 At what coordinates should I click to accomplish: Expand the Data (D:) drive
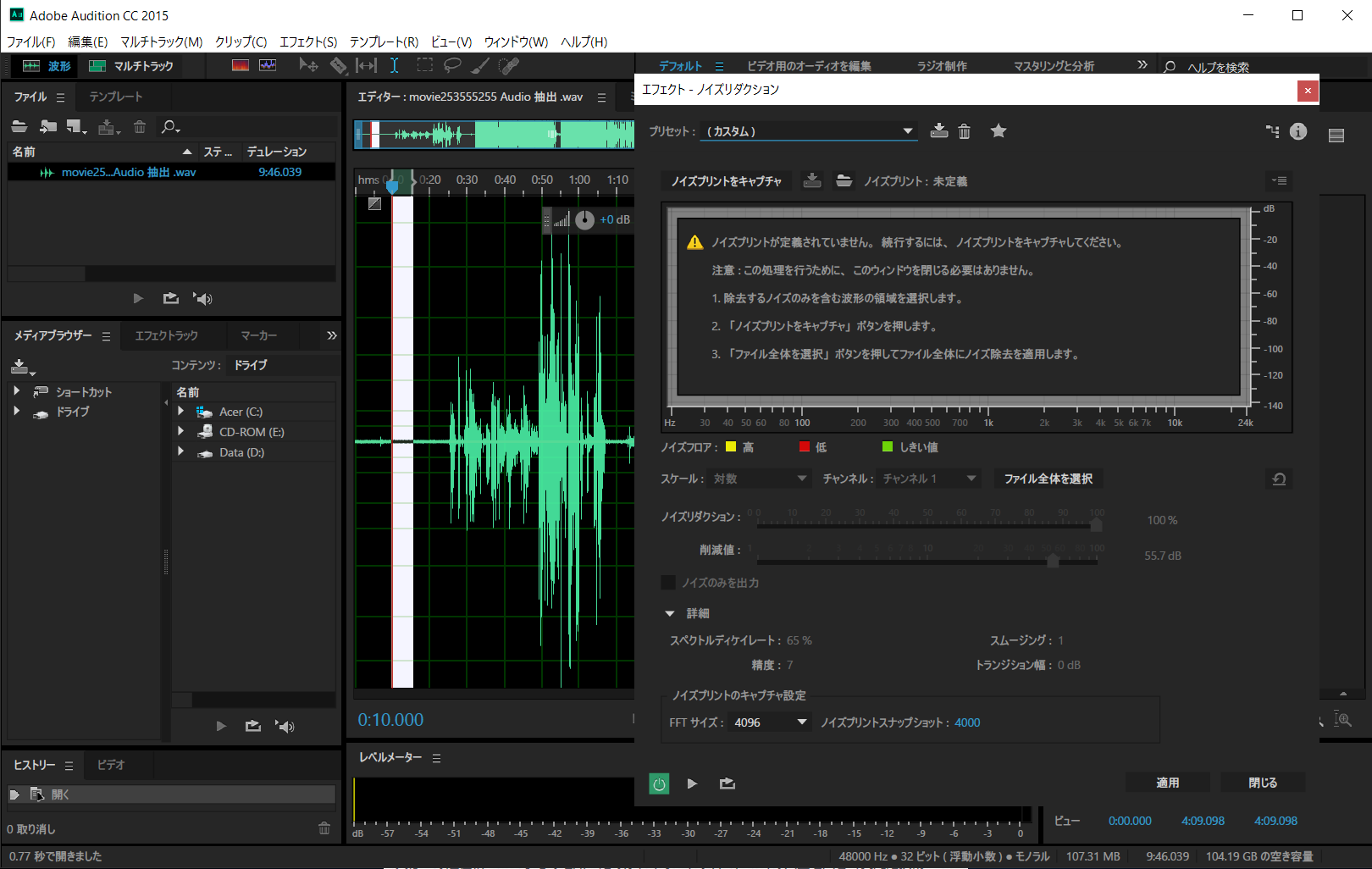pos(181,451)
